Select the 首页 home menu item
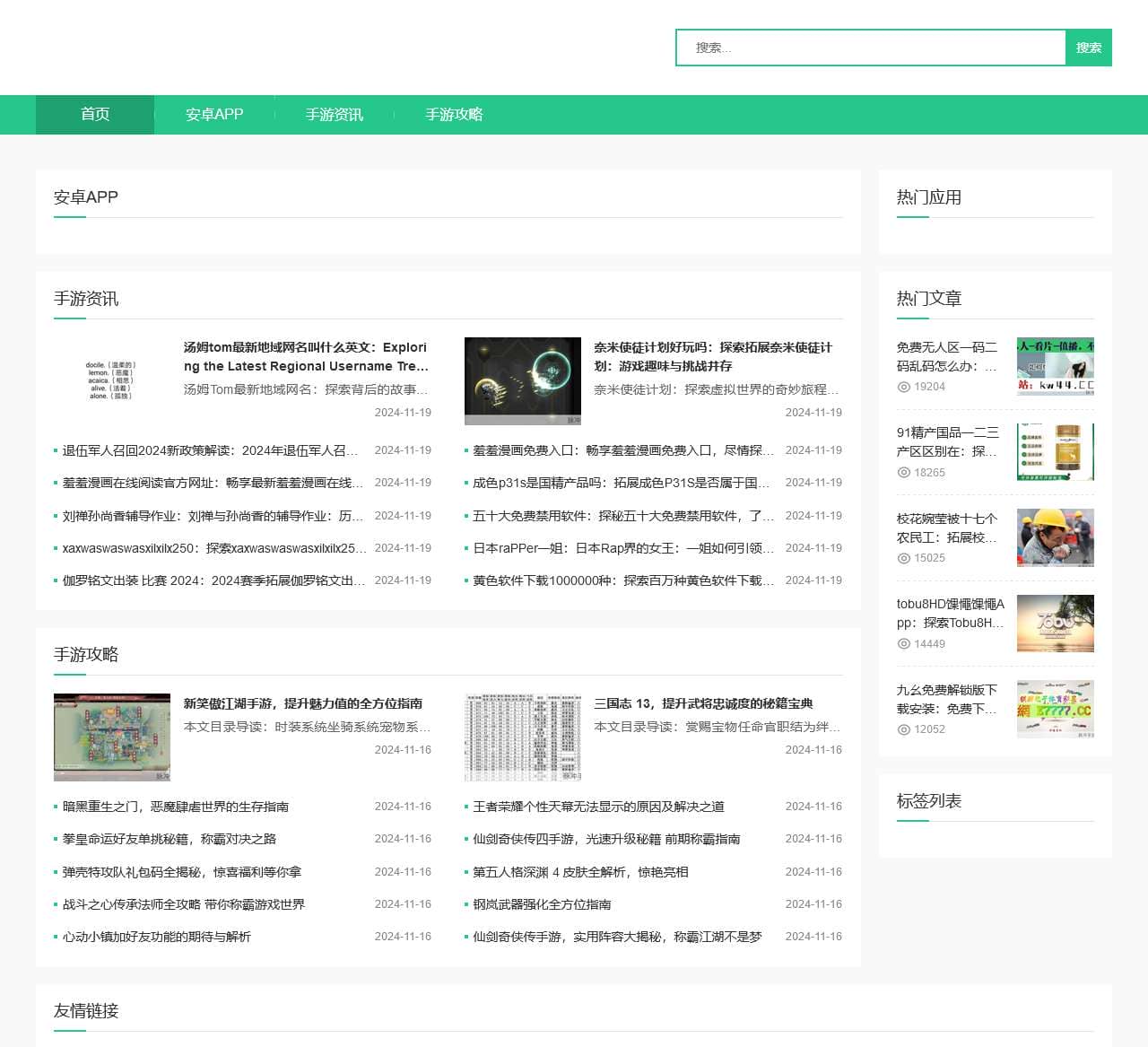Viewport: 1148px width, 1047px height. 93,114
